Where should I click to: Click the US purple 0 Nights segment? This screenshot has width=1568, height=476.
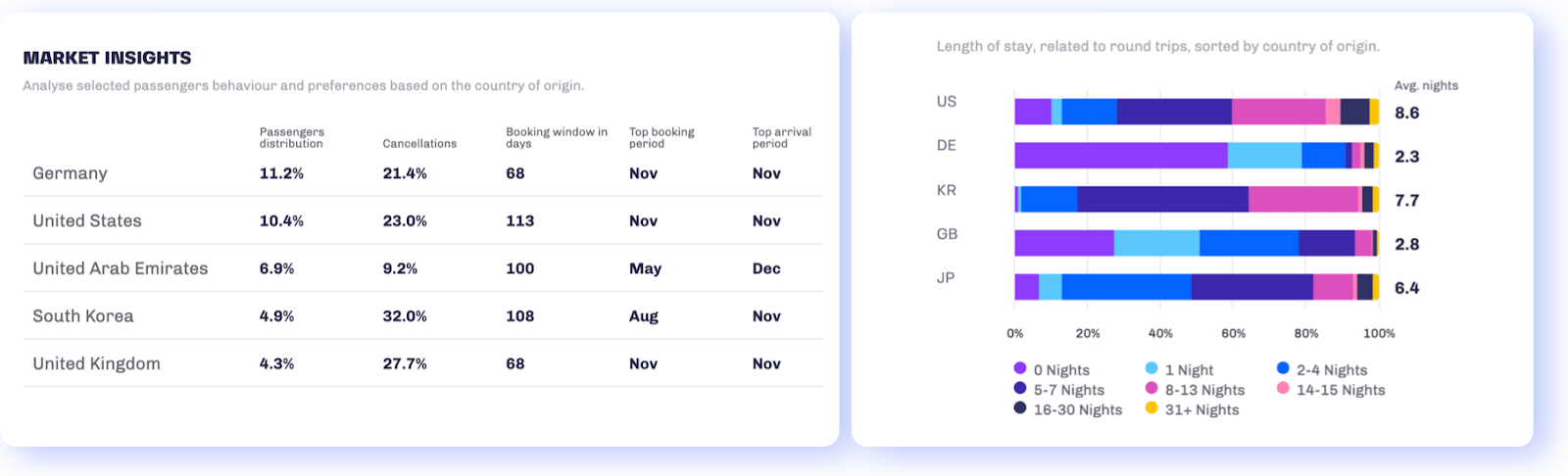pyautogui.click(x=1033, y=112)
